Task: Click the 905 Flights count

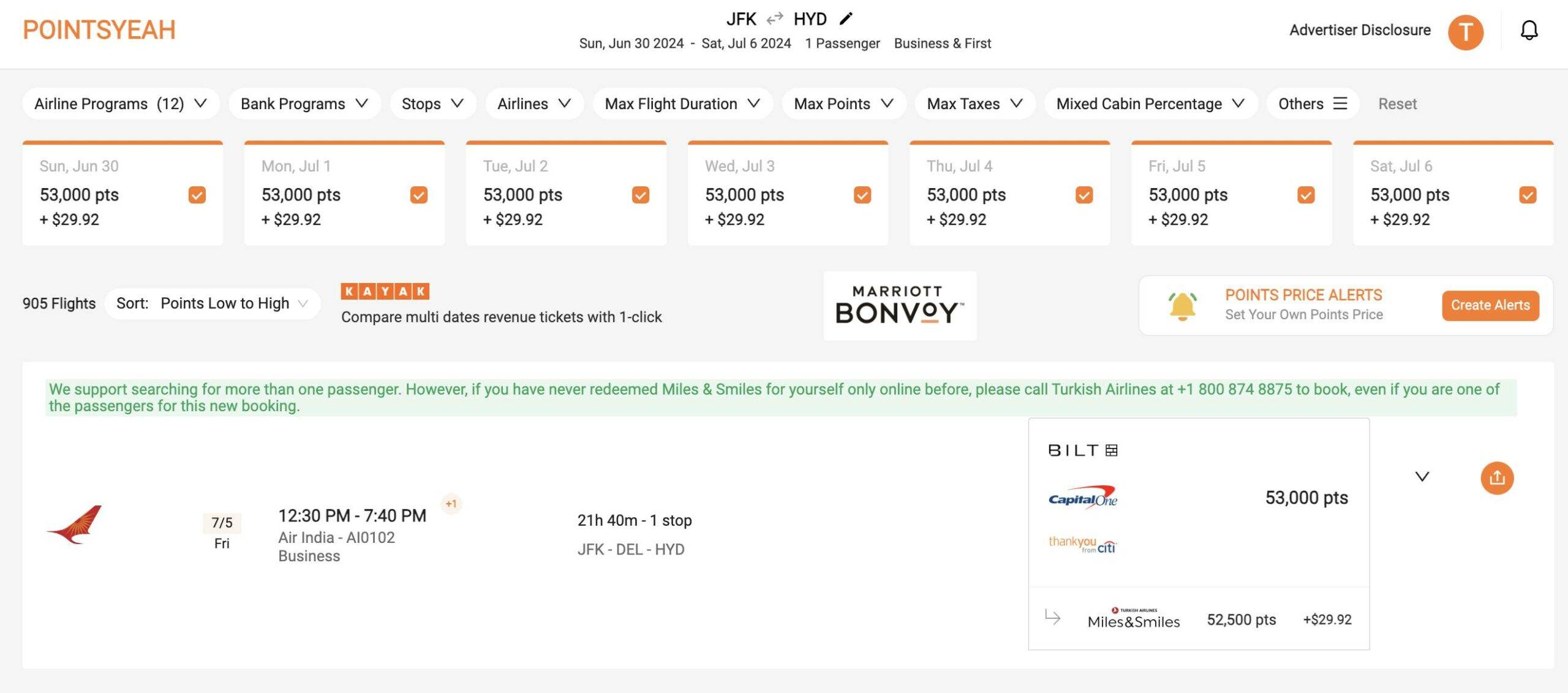Action: (x=59, y=303)
